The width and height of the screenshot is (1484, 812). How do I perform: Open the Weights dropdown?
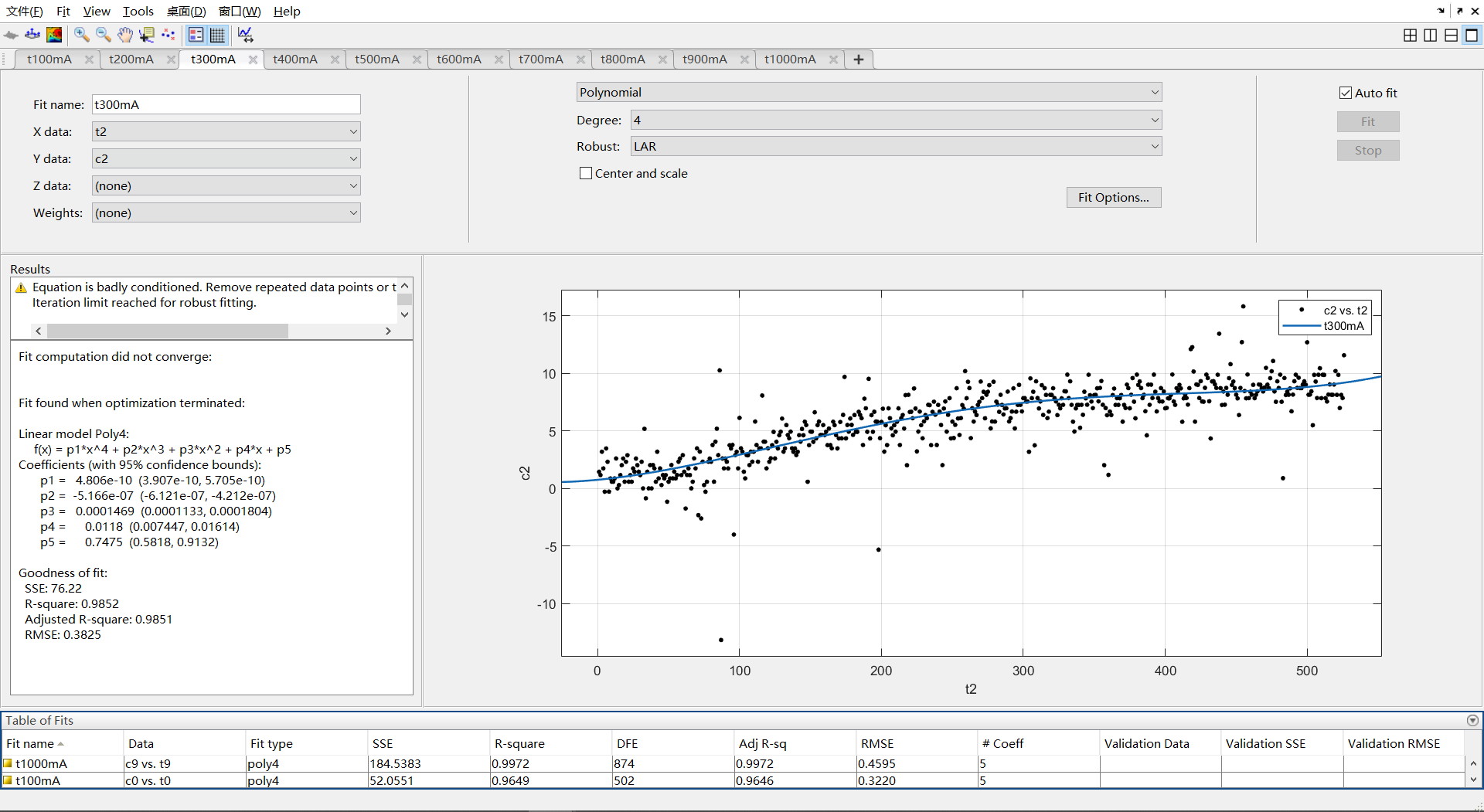pyautogui.click(x=226, y=212)
